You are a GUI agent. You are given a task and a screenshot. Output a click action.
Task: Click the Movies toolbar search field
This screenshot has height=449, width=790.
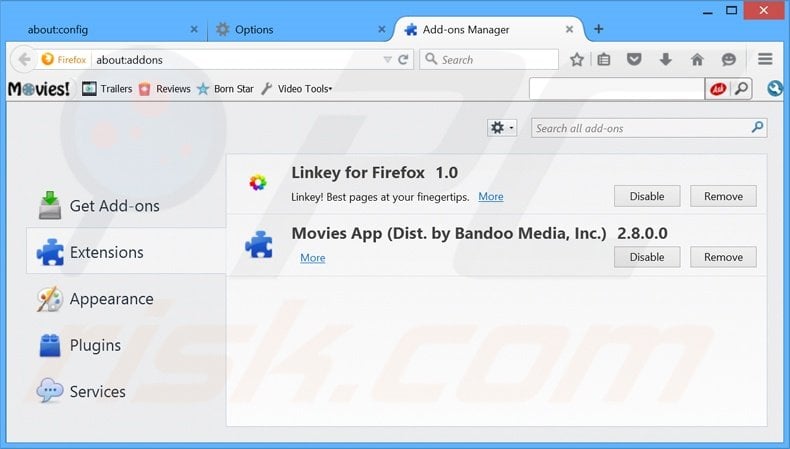pyautogui.click(x=617, y=89)
